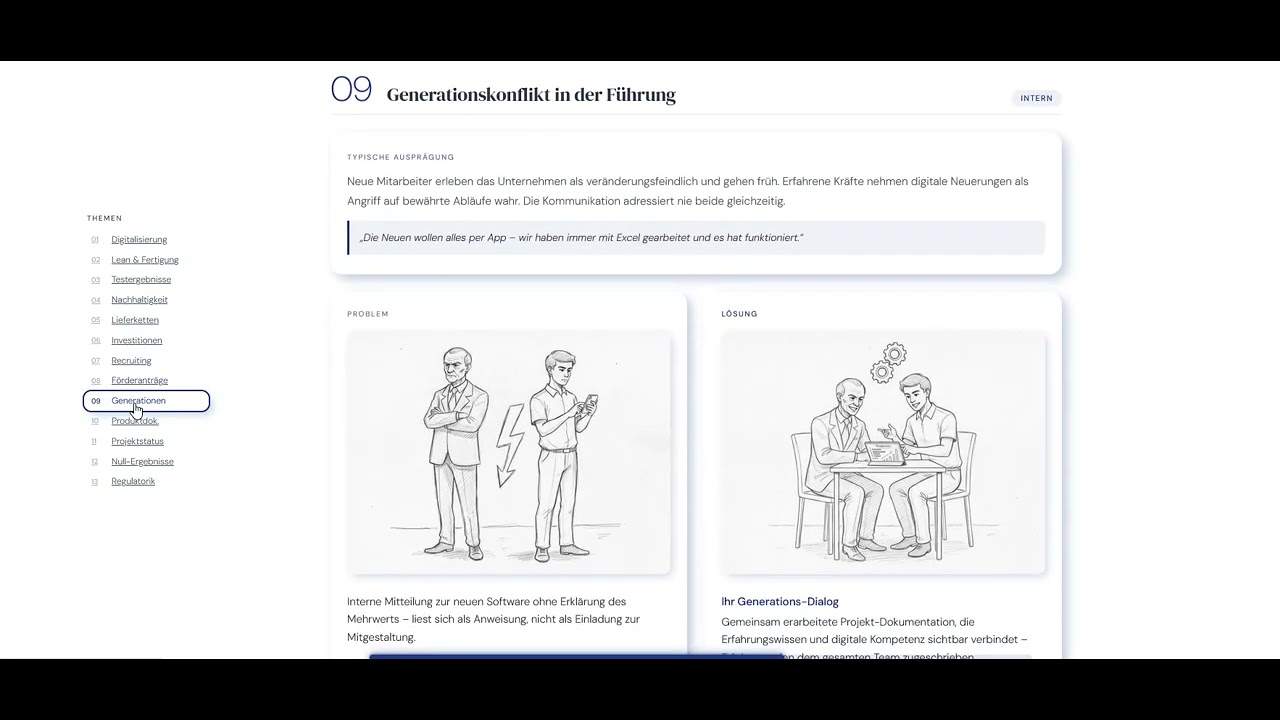Click the "THEMEN" sidebar heading
Image resolution: width=1280 pixels, height=720 pixels.
[104, 218]
